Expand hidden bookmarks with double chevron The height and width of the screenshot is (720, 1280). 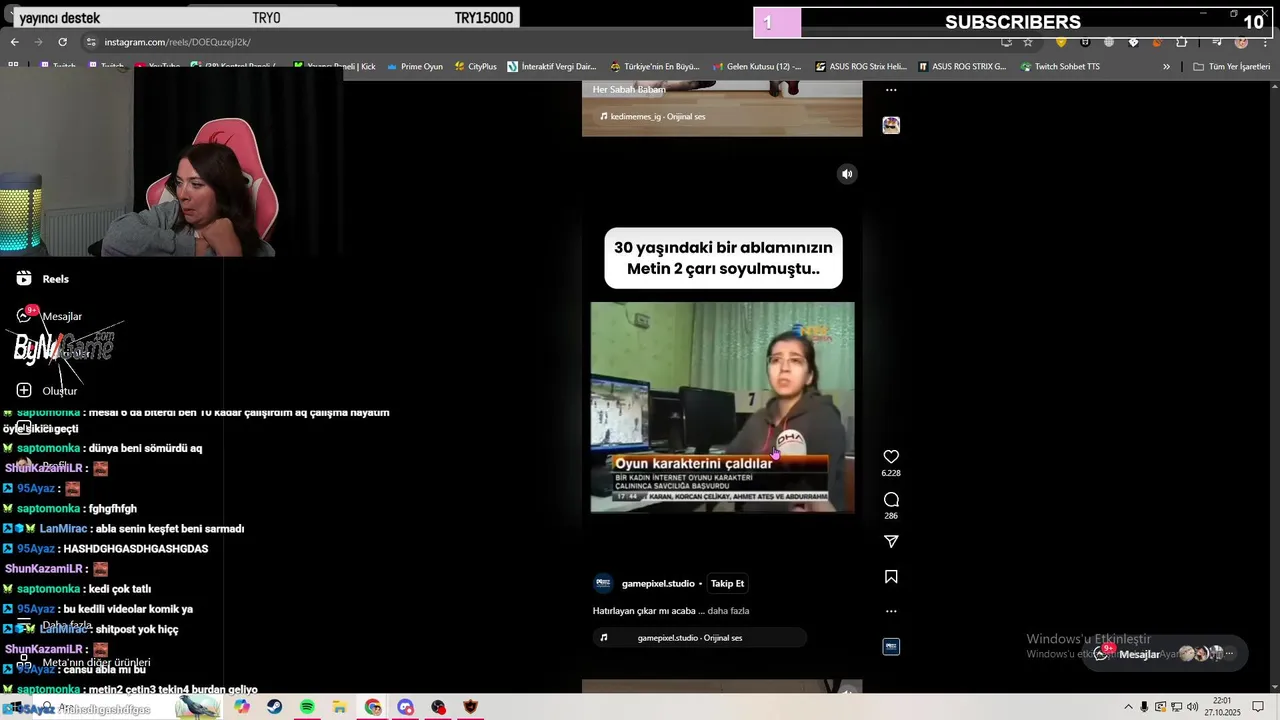pos(1166,67)
